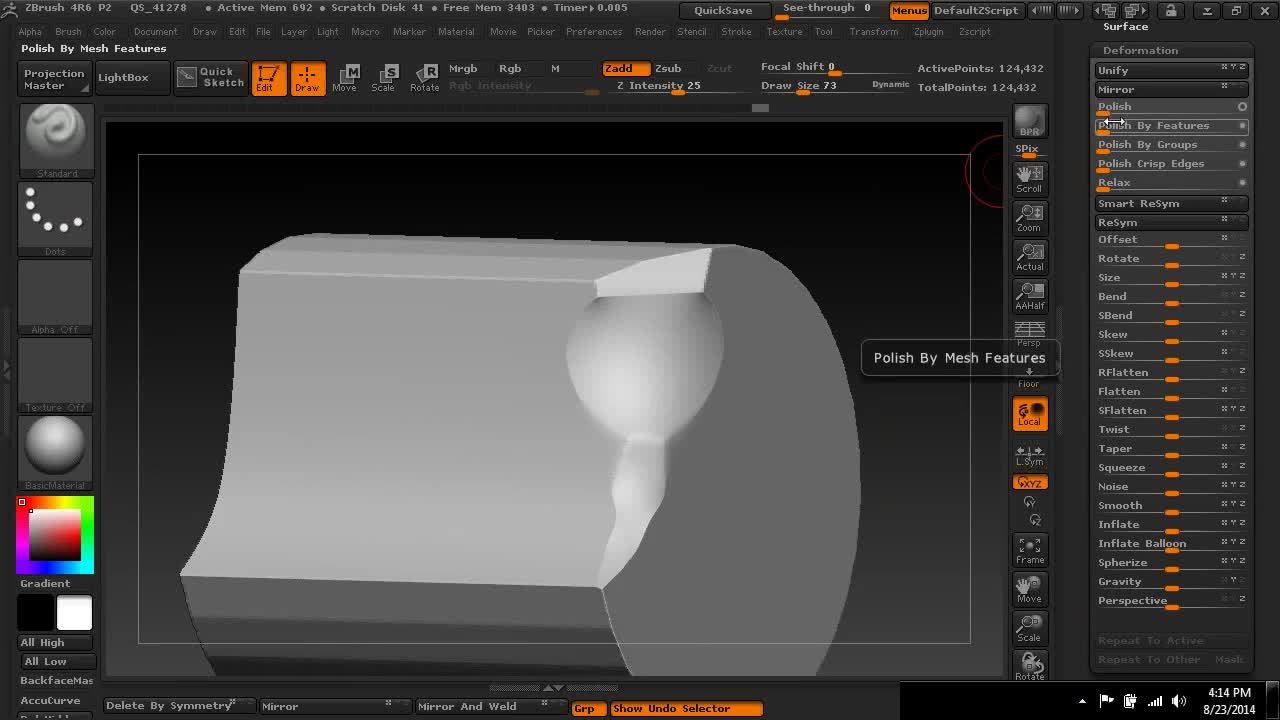
Task: Pick a color in the color picker square
Action: pyautogui.click(x=55, y=534)
